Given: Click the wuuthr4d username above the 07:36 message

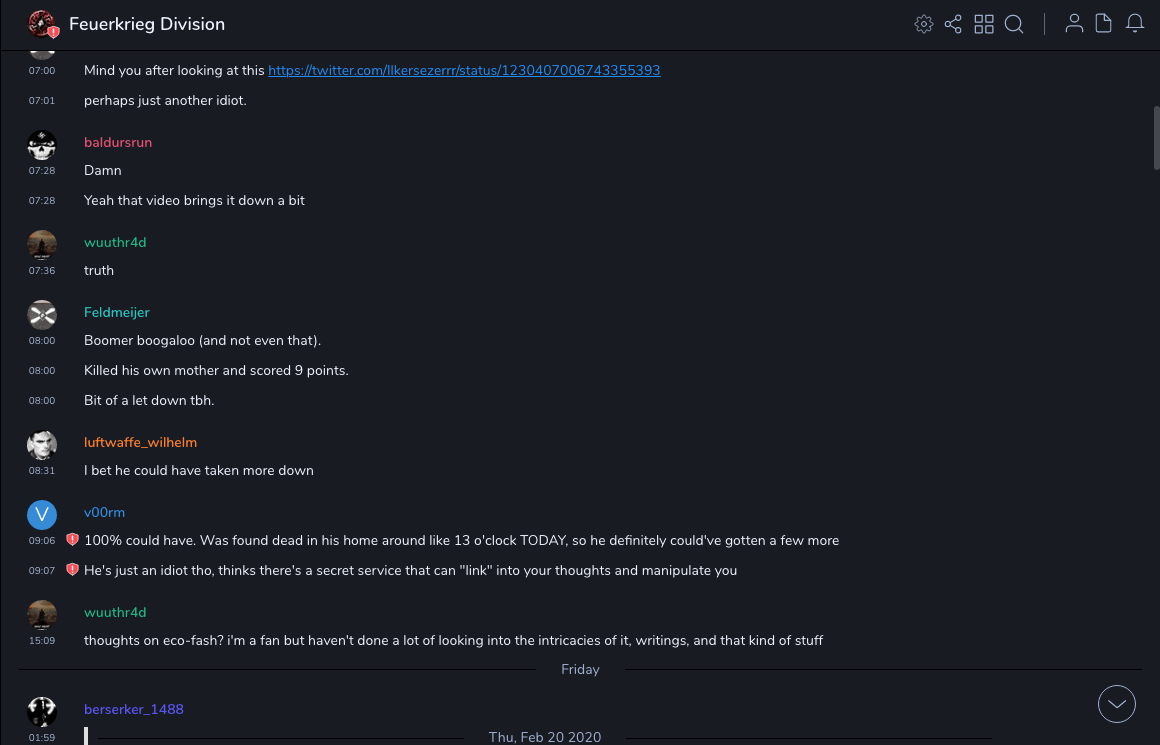Looking at the screenshot, I should (115, 242).
